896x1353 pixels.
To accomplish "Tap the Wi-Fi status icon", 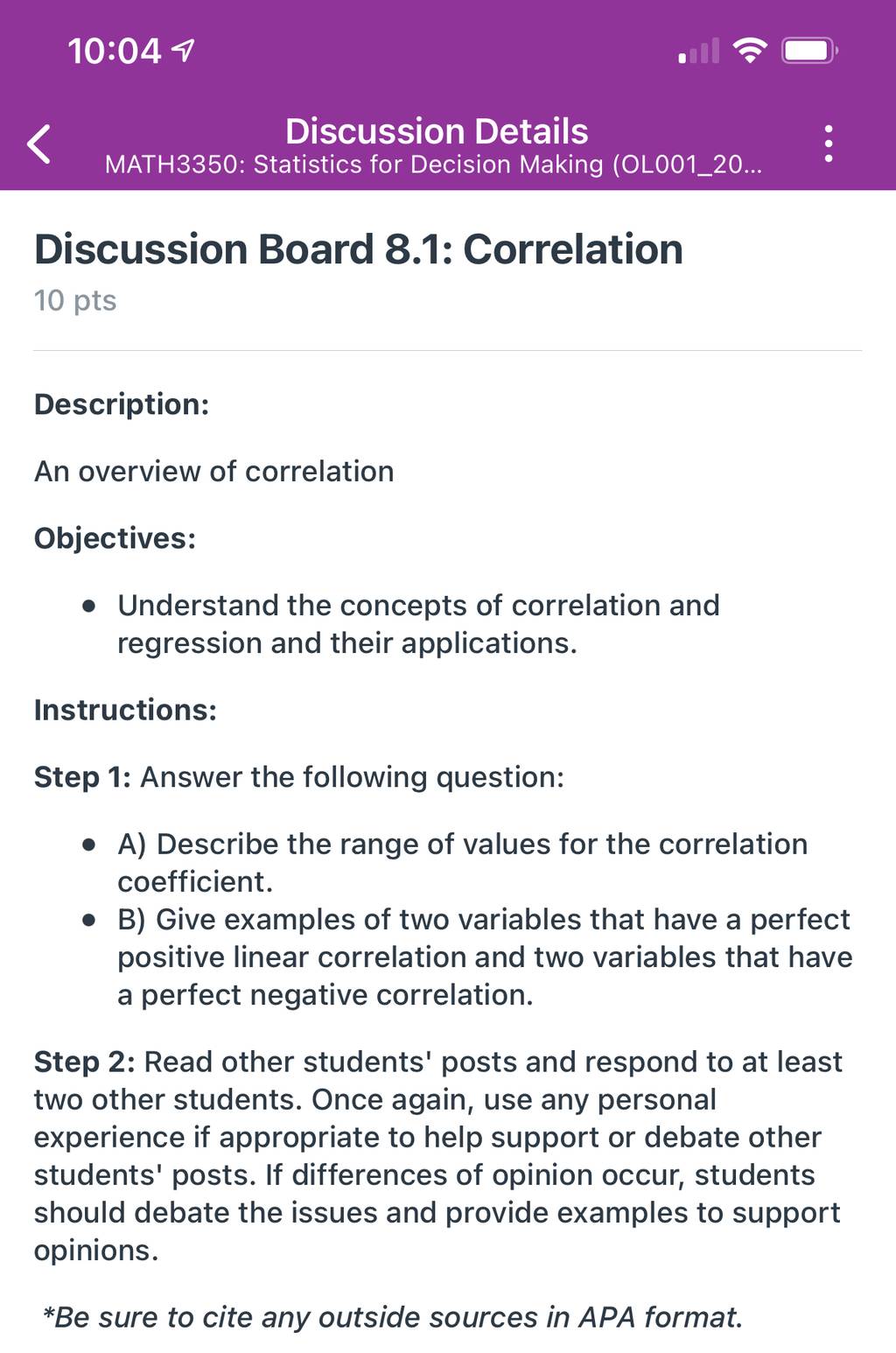I will coord(749,51).
